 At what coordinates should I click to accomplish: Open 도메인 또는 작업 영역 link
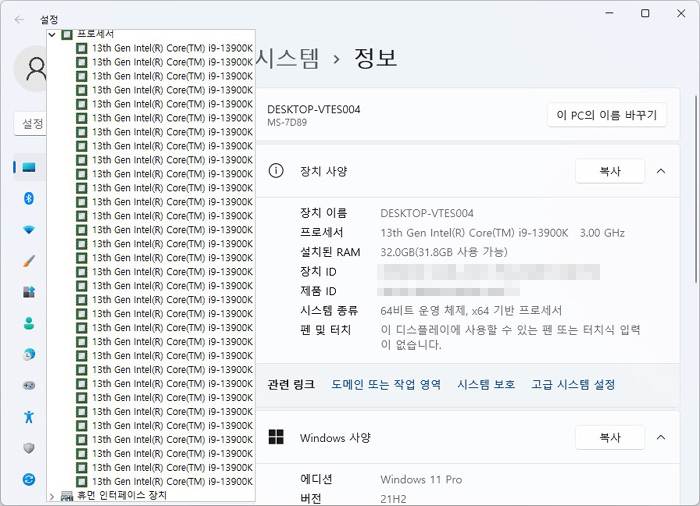pyautogui.click(x=386, y=385)
